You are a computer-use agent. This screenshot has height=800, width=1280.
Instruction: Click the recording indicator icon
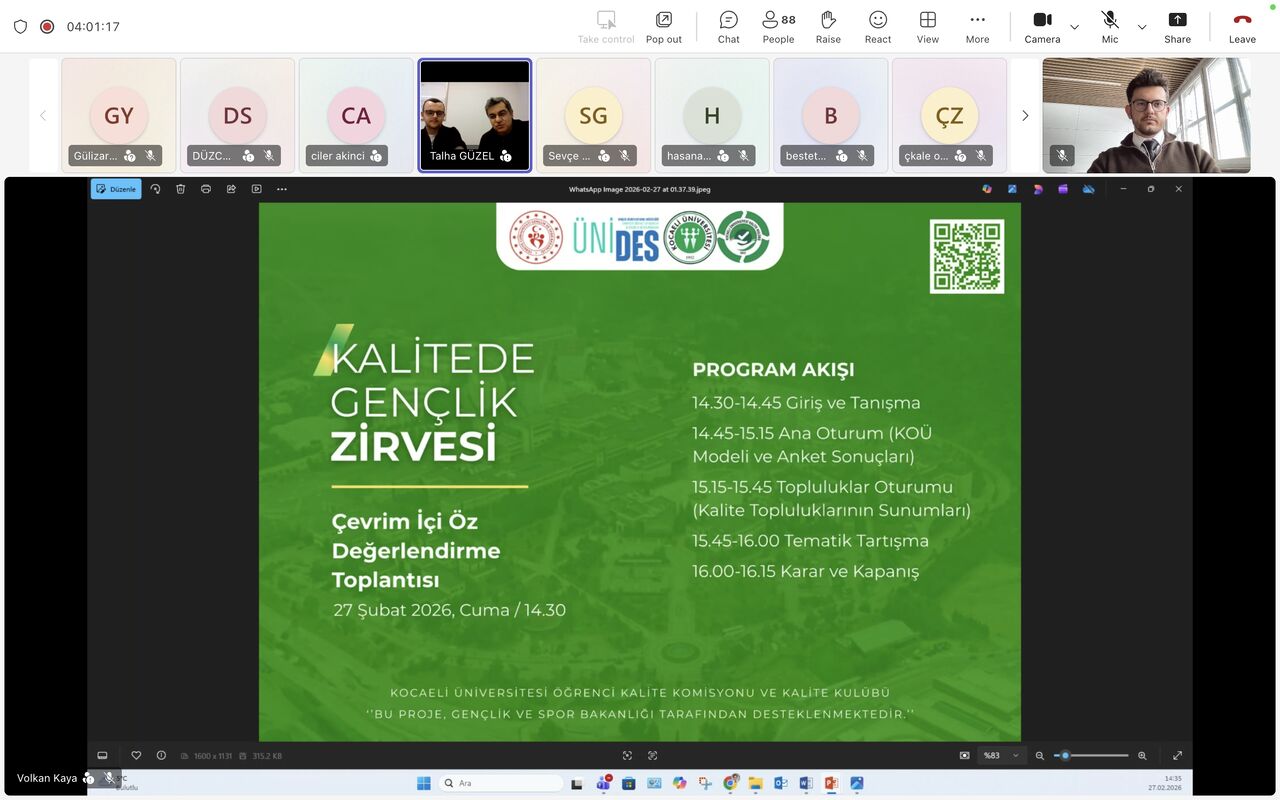coord(47,27)
